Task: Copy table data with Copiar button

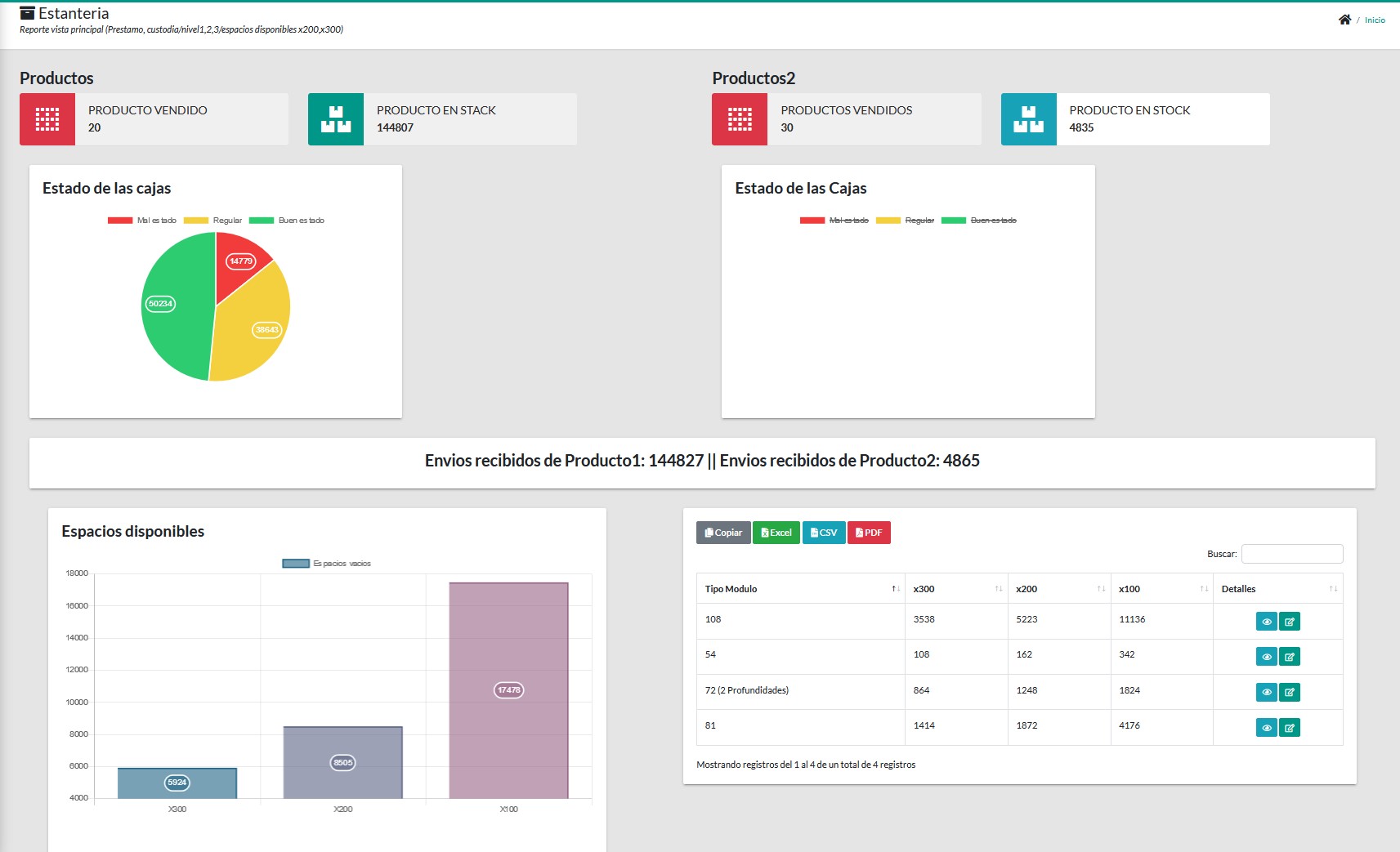Action: pos(723,533)
